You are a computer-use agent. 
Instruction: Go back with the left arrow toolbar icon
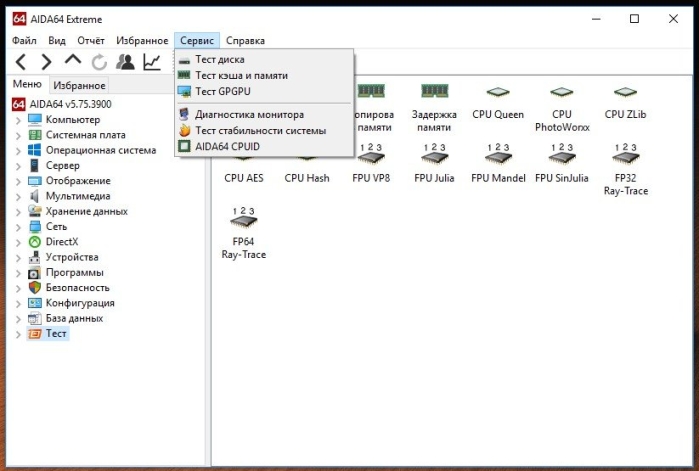click(x=21, y=62)
